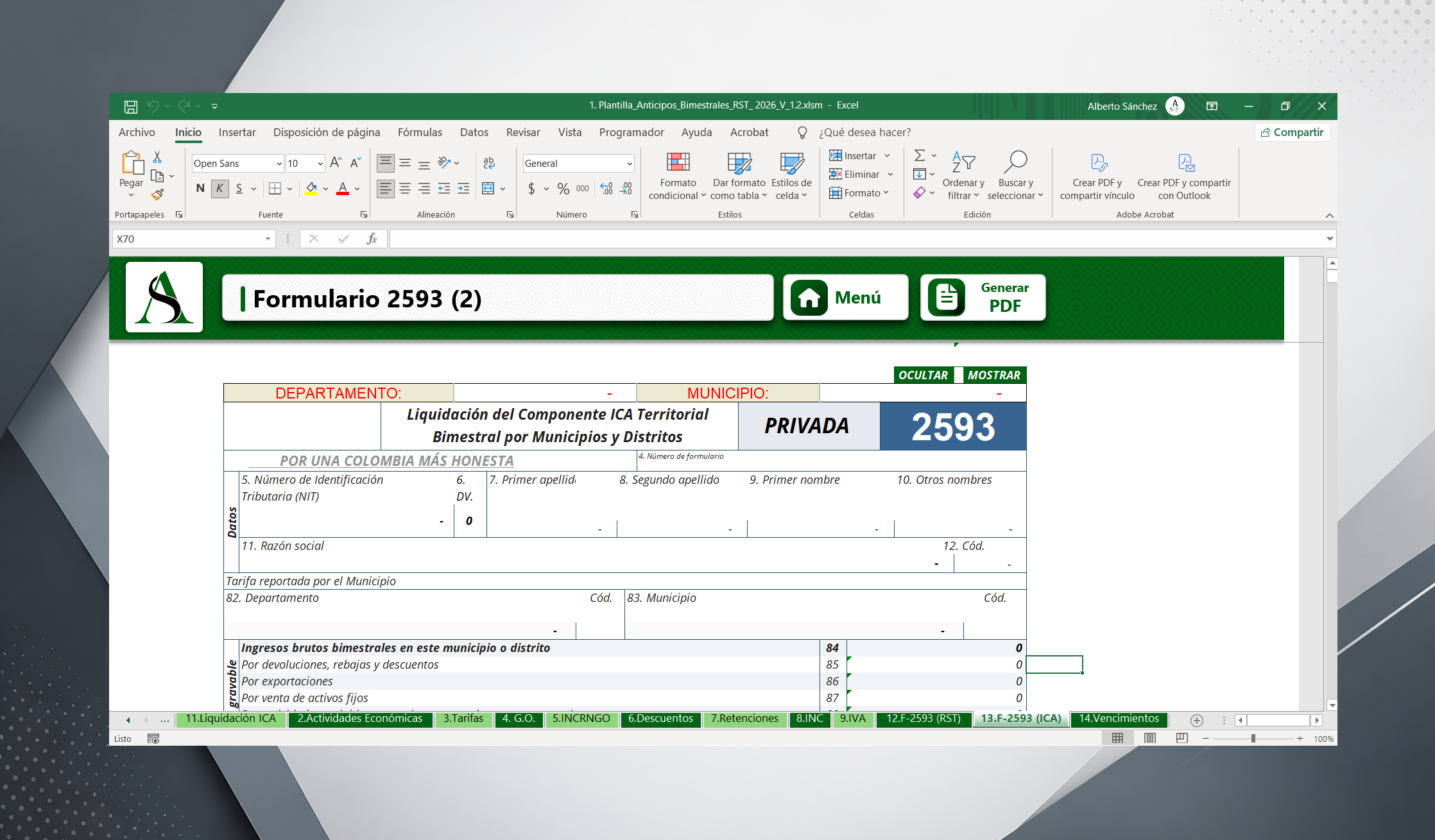Switch to Page Layout view in status bar
The image size is (1435, 840).
point(1150,738)
